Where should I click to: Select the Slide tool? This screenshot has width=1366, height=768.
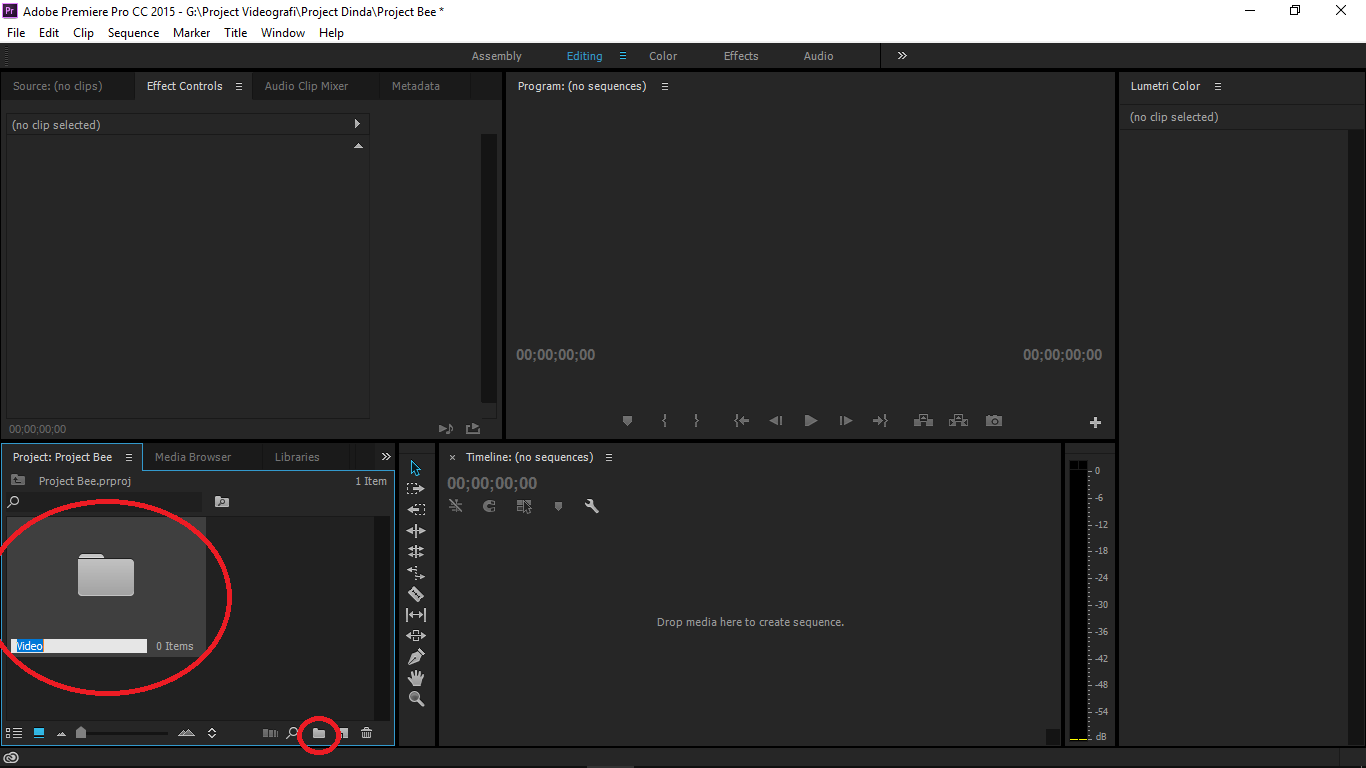[416, 636]
